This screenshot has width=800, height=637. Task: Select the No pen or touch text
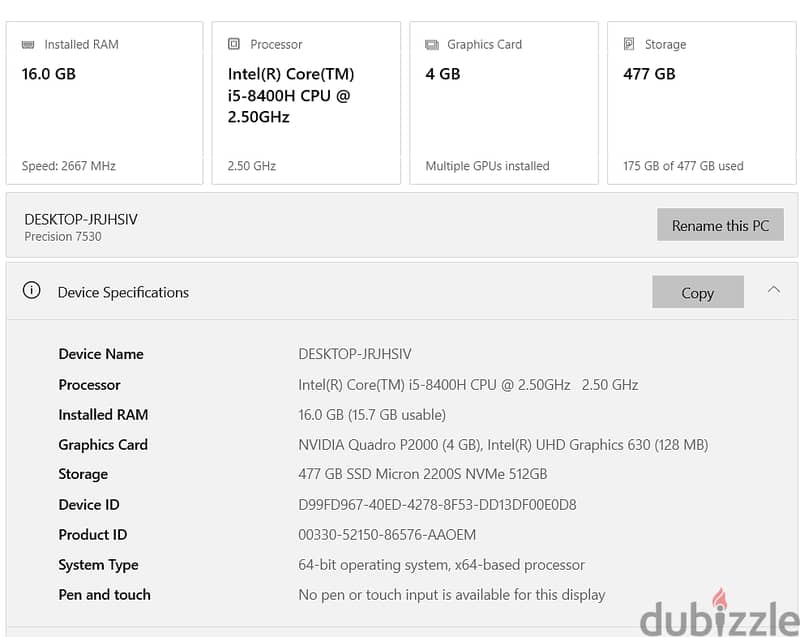click(452, 595)
